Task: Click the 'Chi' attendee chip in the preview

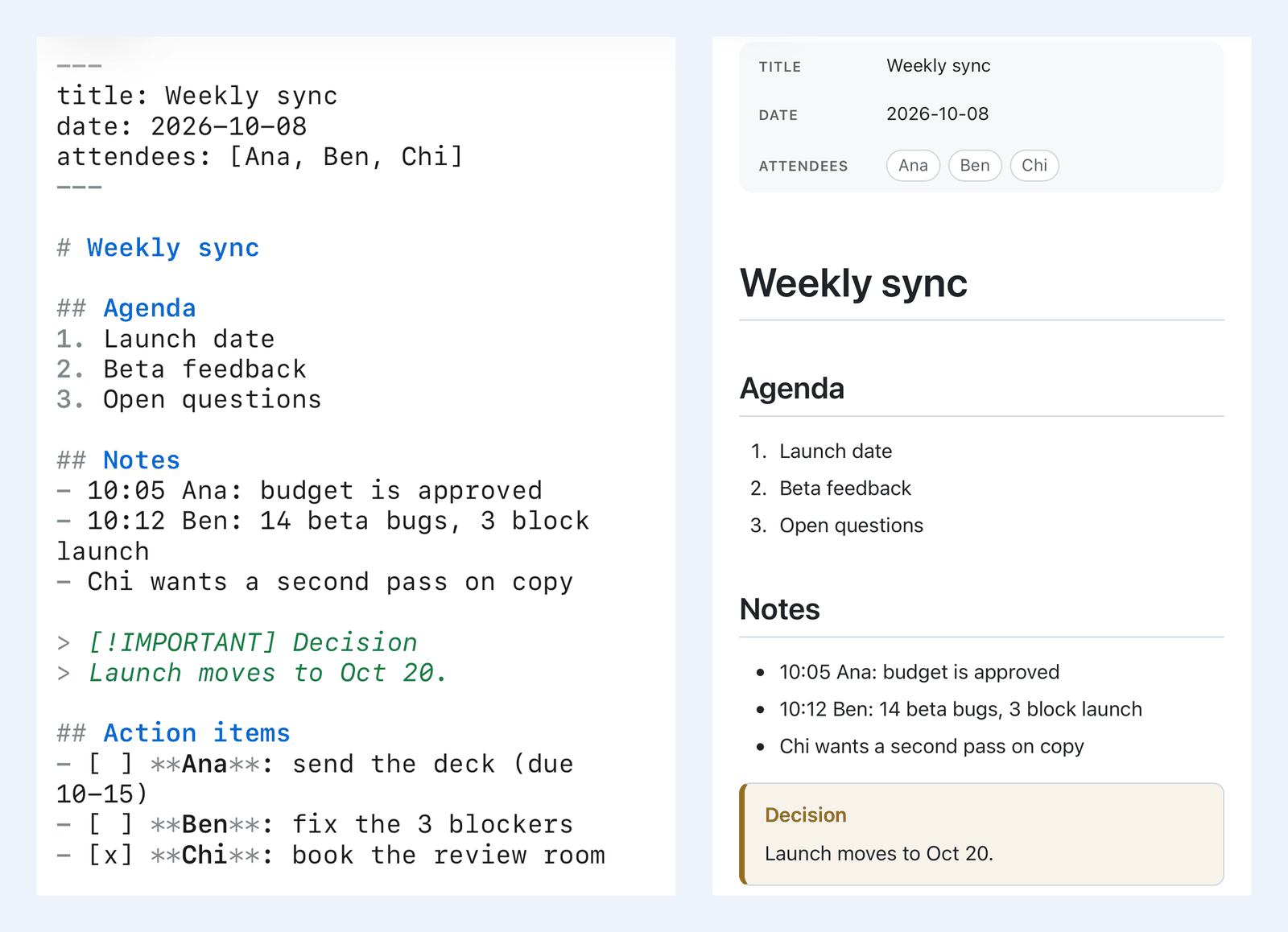Action: tap(1034, 166)
